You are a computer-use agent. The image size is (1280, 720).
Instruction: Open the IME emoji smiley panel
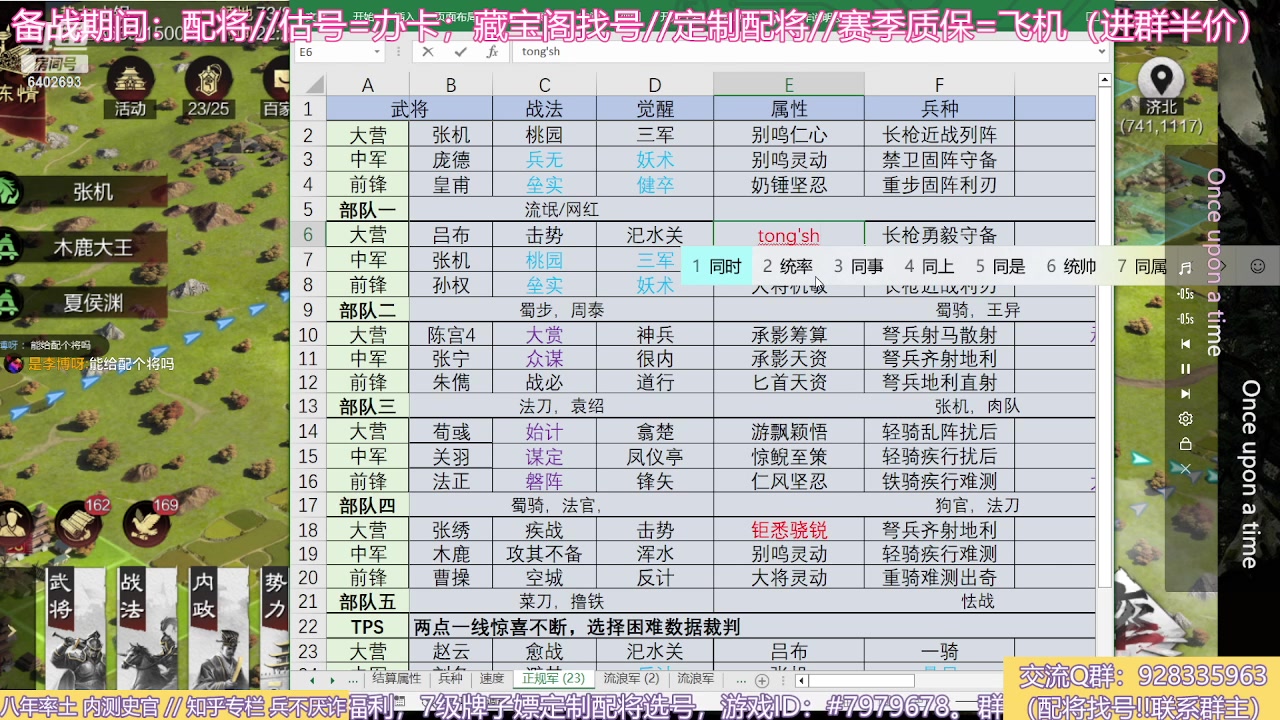1258,267
